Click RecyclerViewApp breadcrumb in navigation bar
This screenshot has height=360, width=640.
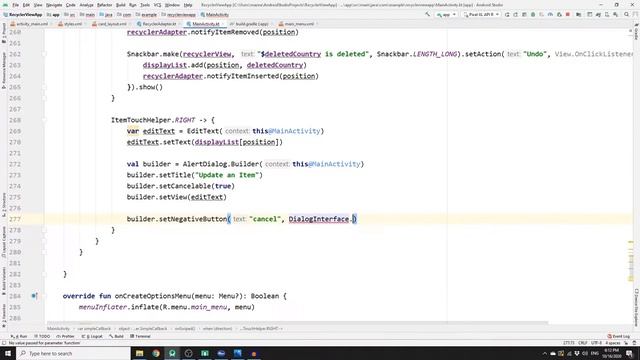[x=23, y=15]
